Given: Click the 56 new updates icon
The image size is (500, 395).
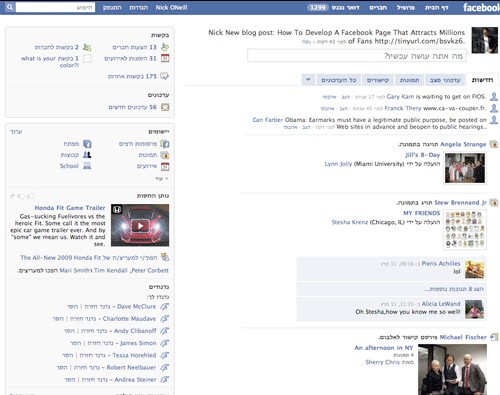Looking at the screenshot, I should pos(165,107).
